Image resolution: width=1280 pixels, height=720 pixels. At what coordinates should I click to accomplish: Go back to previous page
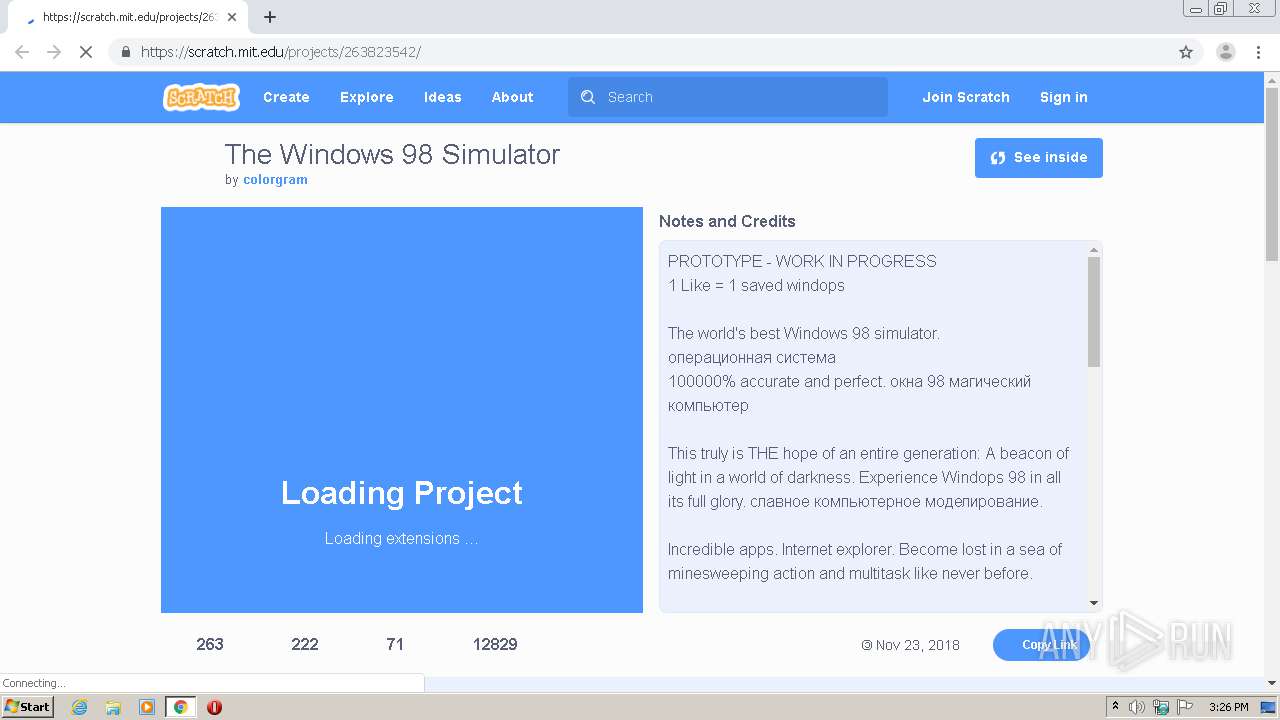click(22, 52)
